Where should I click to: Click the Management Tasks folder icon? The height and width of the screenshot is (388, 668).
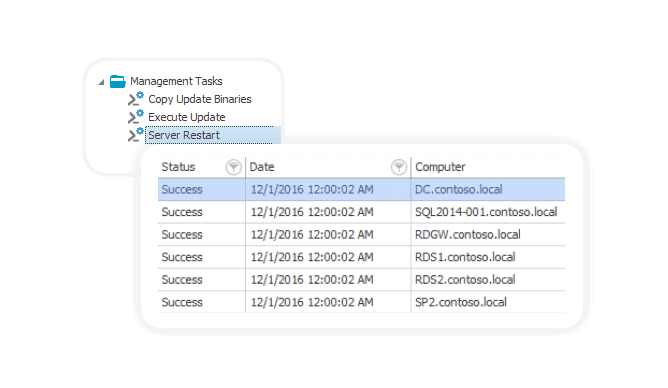click(x=118, y=81)
